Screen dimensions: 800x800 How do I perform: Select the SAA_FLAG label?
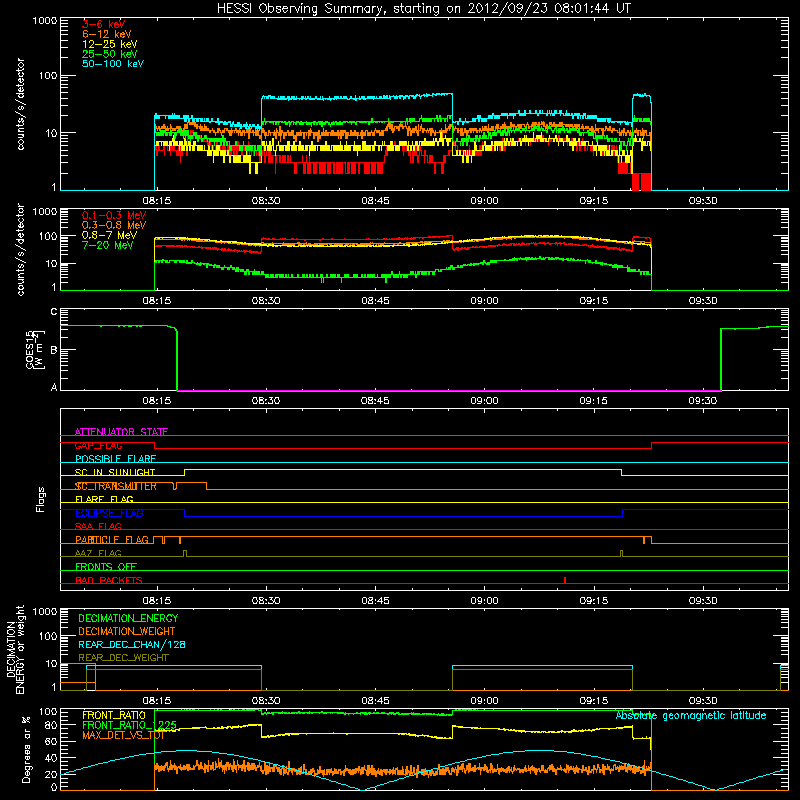pyautogui.click(x=98, y=526)
